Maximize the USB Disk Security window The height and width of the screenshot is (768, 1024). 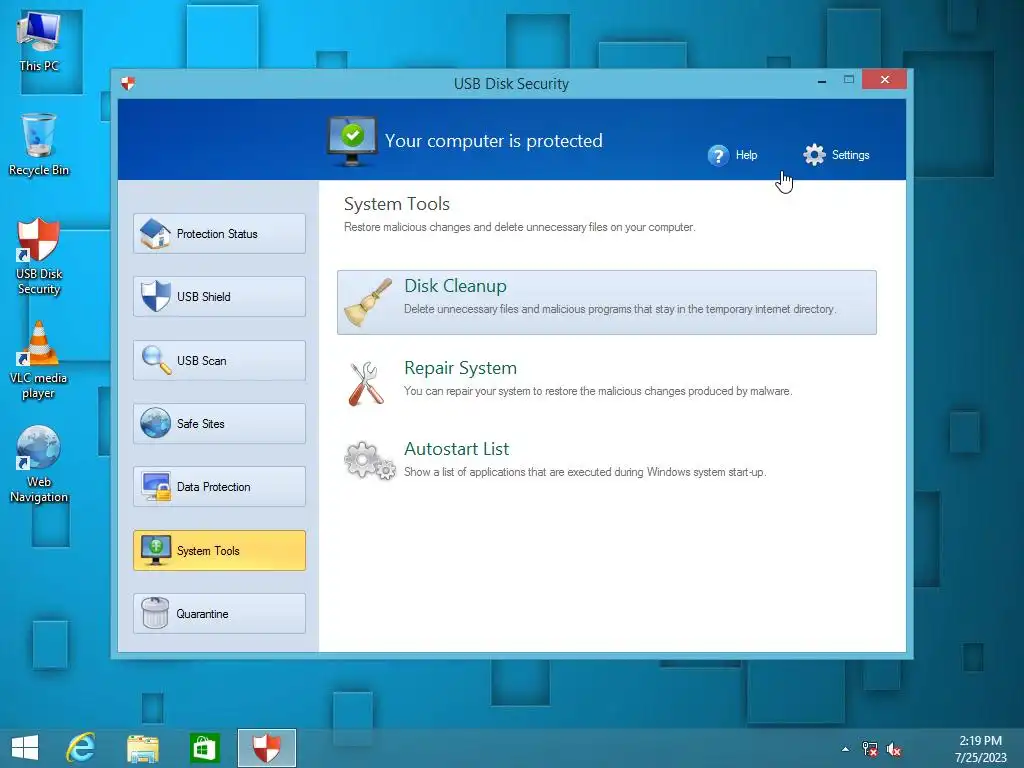[x=848, y=80]
